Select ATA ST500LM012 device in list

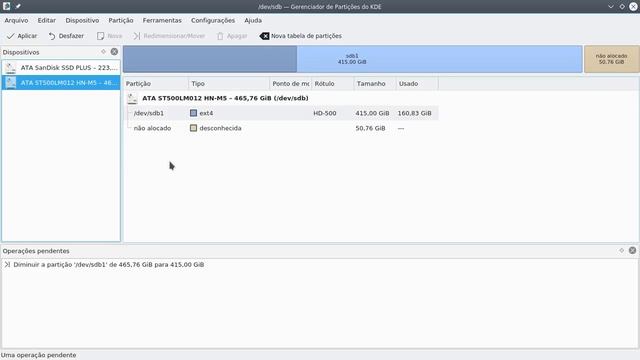[61, 83]
